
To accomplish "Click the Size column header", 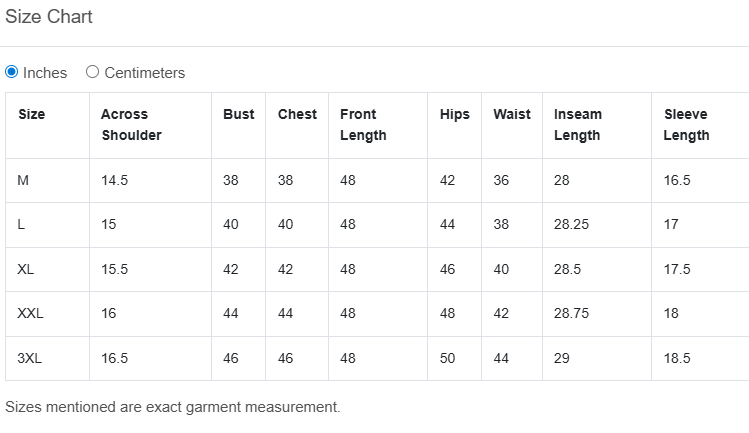I will [32, 114].
